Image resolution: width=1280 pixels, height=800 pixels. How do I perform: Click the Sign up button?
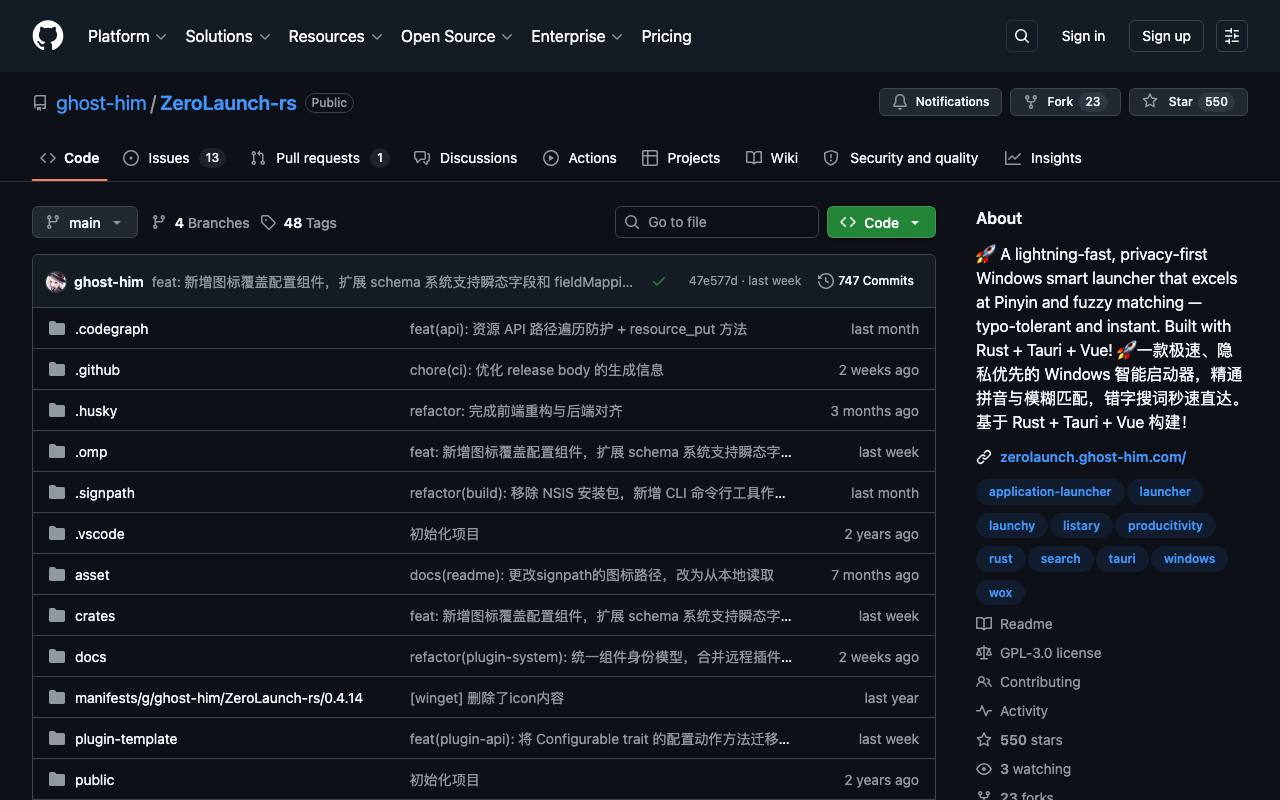(1166, 36)
